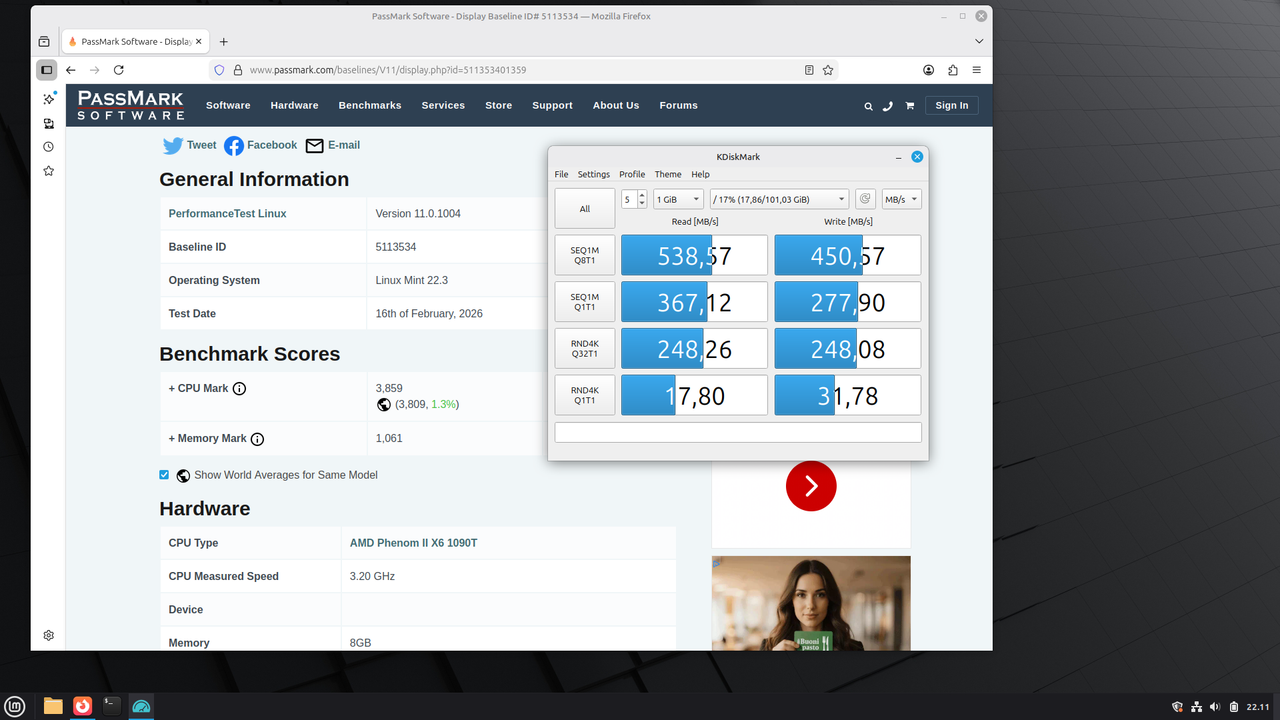Go back using Firefox back arrow
1280x720 pixels.
coord(70,70)
